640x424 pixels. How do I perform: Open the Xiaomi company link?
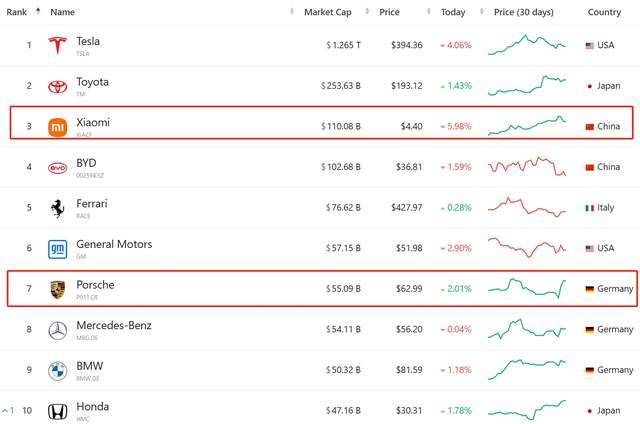click(x=93, y=122)
